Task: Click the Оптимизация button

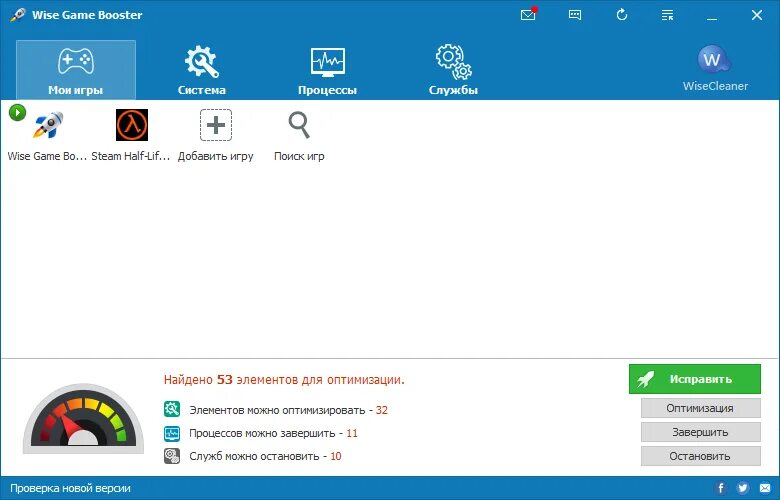Action: pos(700,408)
